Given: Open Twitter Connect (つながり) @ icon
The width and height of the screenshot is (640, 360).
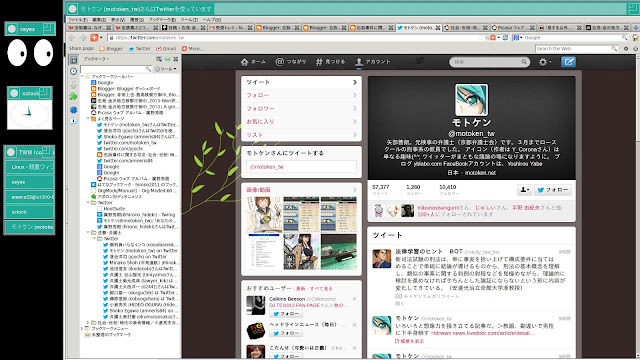Looking at the screenshot, I should click(x=280, y=62).
